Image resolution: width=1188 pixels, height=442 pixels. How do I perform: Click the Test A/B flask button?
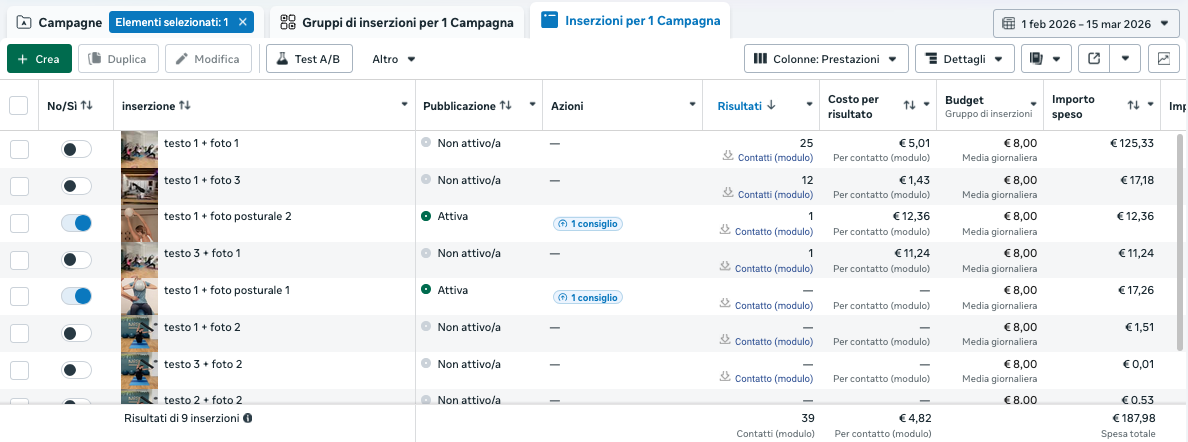click(x=309, y=59)
